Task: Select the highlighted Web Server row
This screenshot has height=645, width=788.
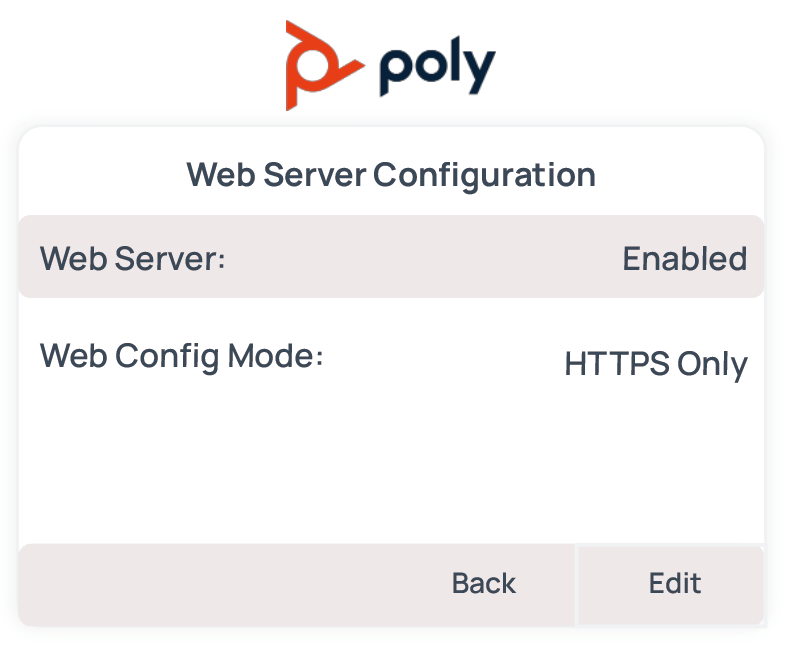Action: (x=391, y=258)
